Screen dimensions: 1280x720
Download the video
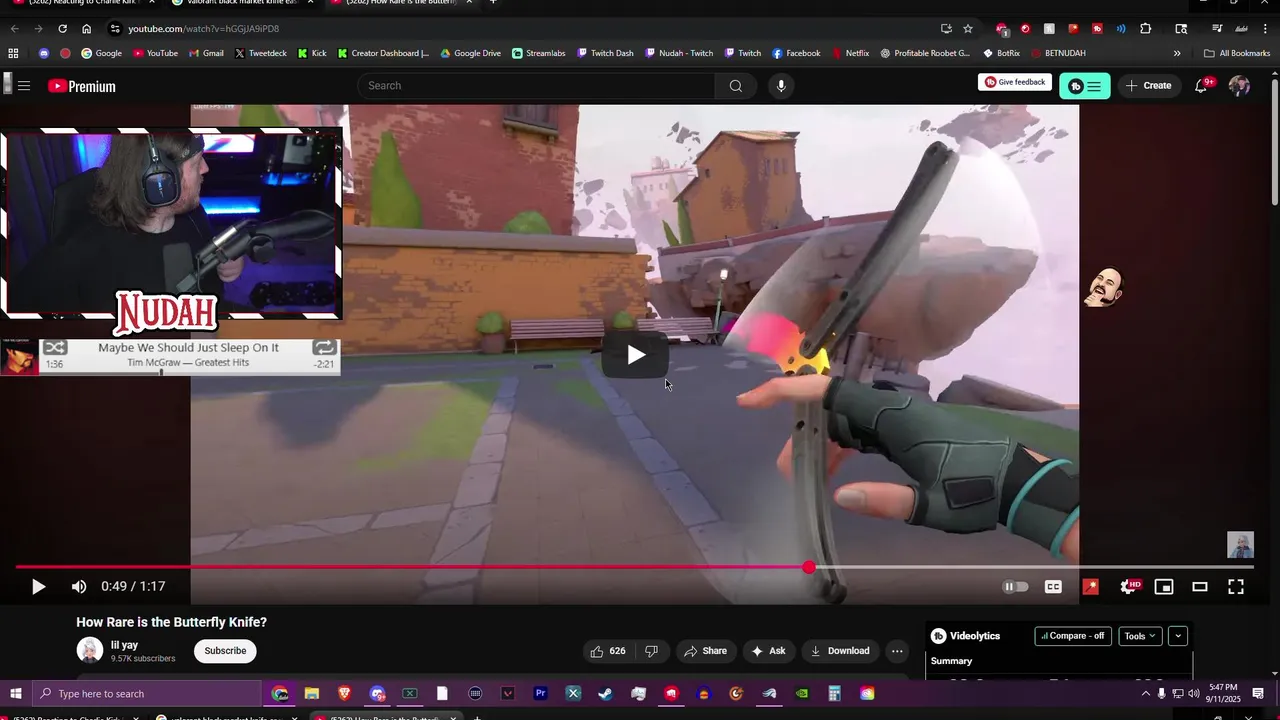(x=840, y=651)
